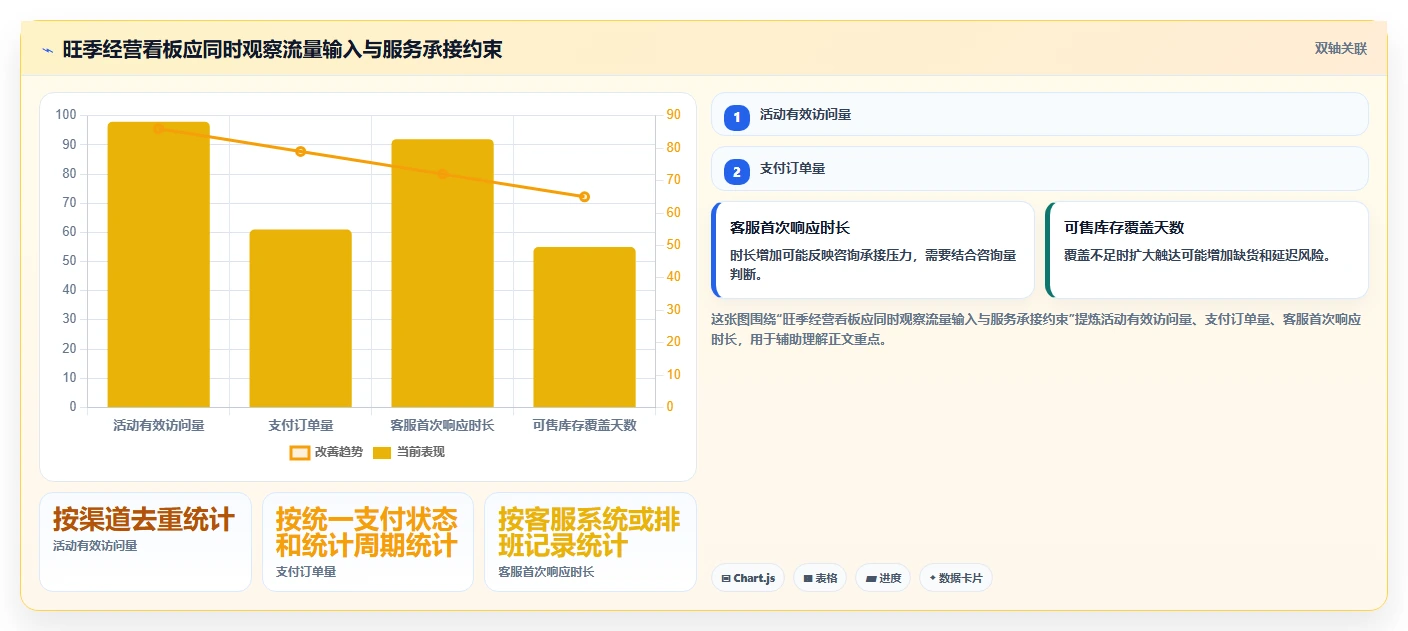Toggle the 当前表现 legend entry
1408x631 pixels.
tap(409, 452)
